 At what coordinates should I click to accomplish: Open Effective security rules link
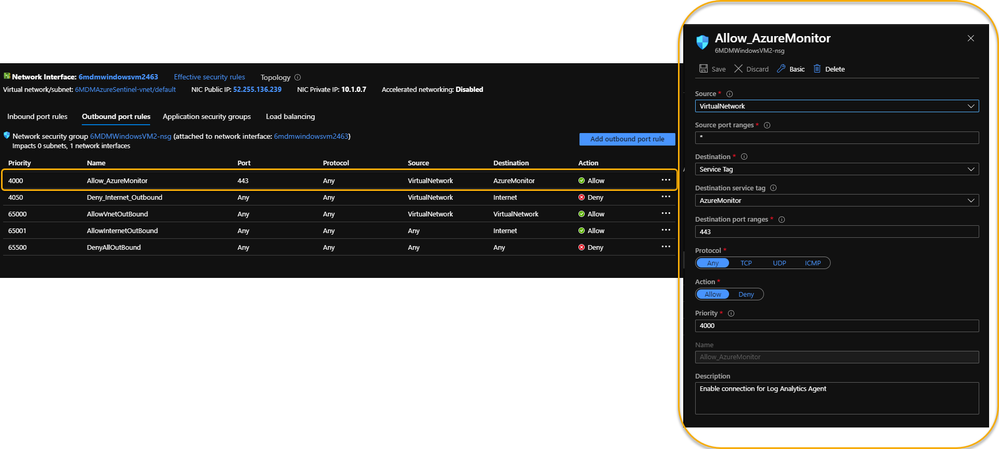(209, 76)
